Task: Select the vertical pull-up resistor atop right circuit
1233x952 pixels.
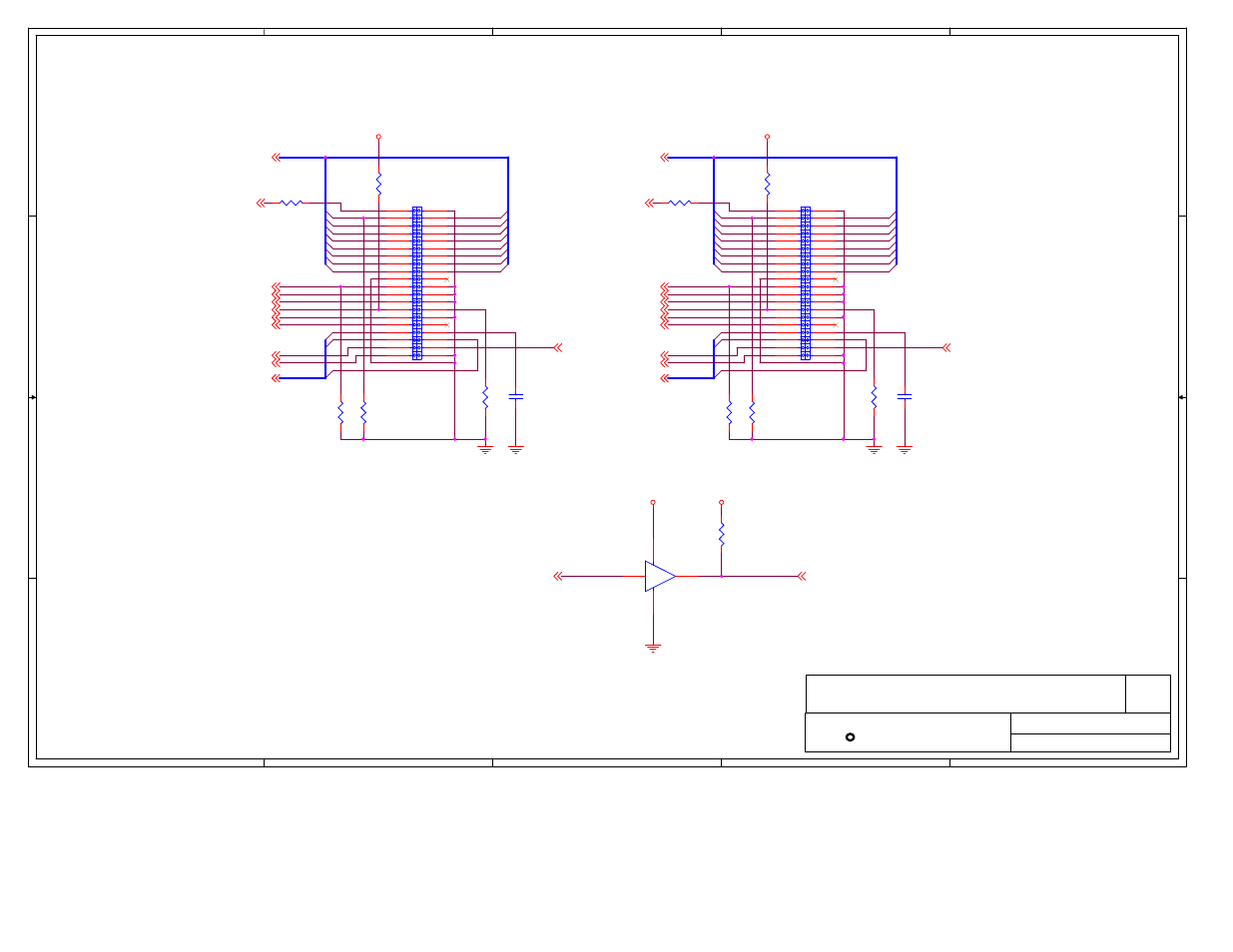Action: coord(767,184)
